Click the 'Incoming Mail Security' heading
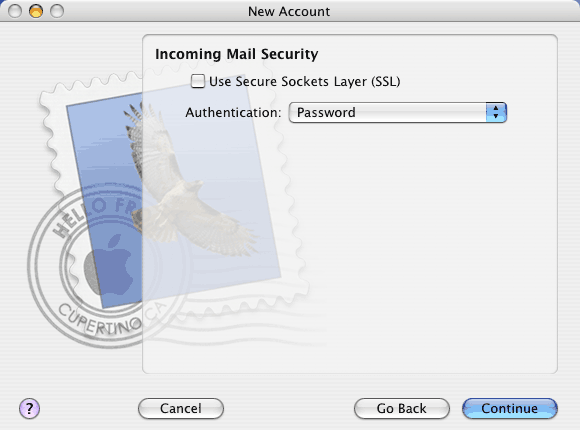 [236, 54]
